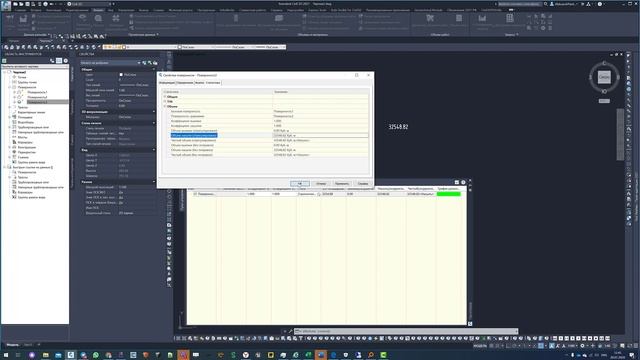This screenshot has height=360, width=640.
Task: Click the 32548.82 label in the drawing
Action: click(x=398, y=127)
